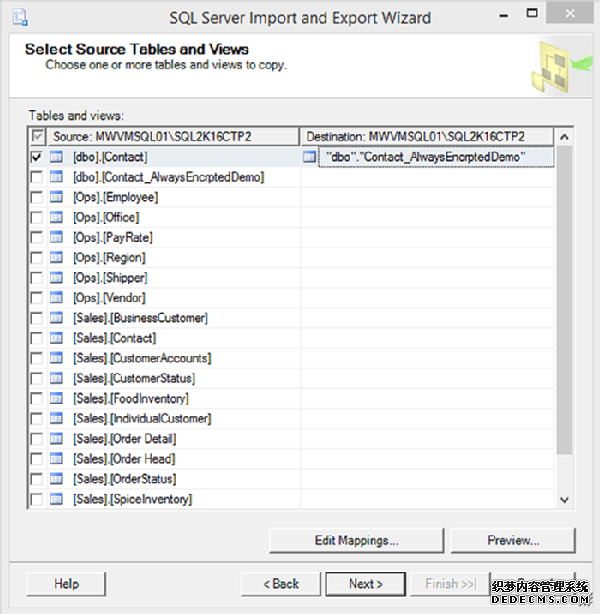Click the table icon beside [dbo].[Contact_AlwaysEncrptedDemo]

click(56, 177)
